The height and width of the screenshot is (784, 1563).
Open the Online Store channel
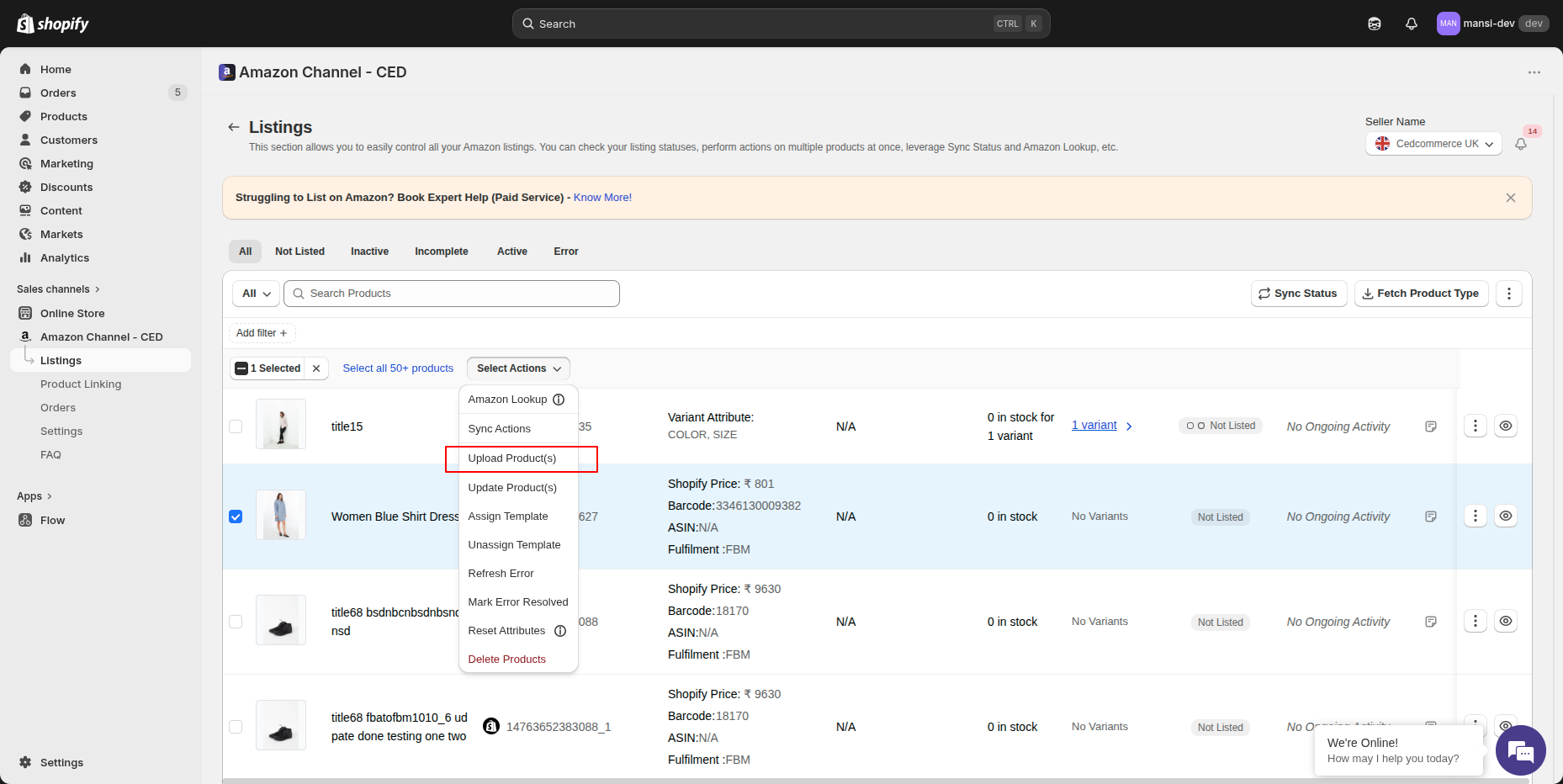pyautogui.click(x=72, y=313)
